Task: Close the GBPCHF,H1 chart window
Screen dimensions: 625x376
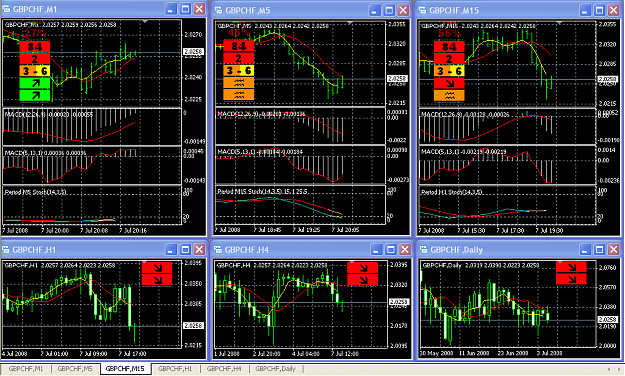Action: click(200, 250)
